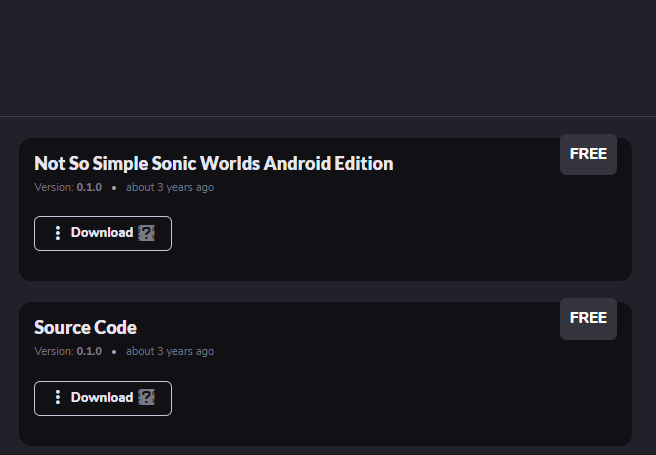Click the FREE badge on the Source Code card
This screenshot has height=455, width=656.
click(x=588, y=318)
